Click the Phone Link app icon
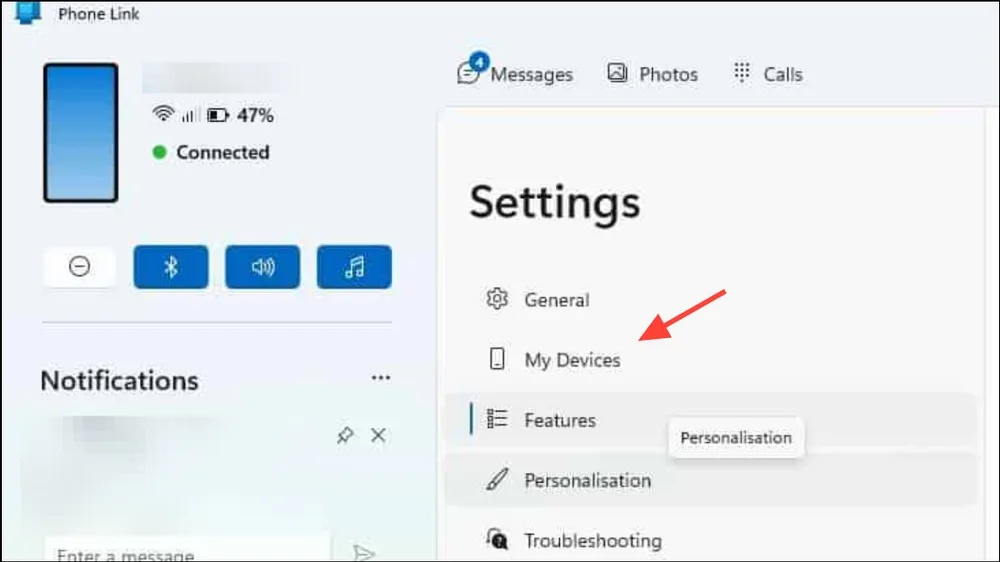This screenshot has height=562, width=1000. pos(27,12)
